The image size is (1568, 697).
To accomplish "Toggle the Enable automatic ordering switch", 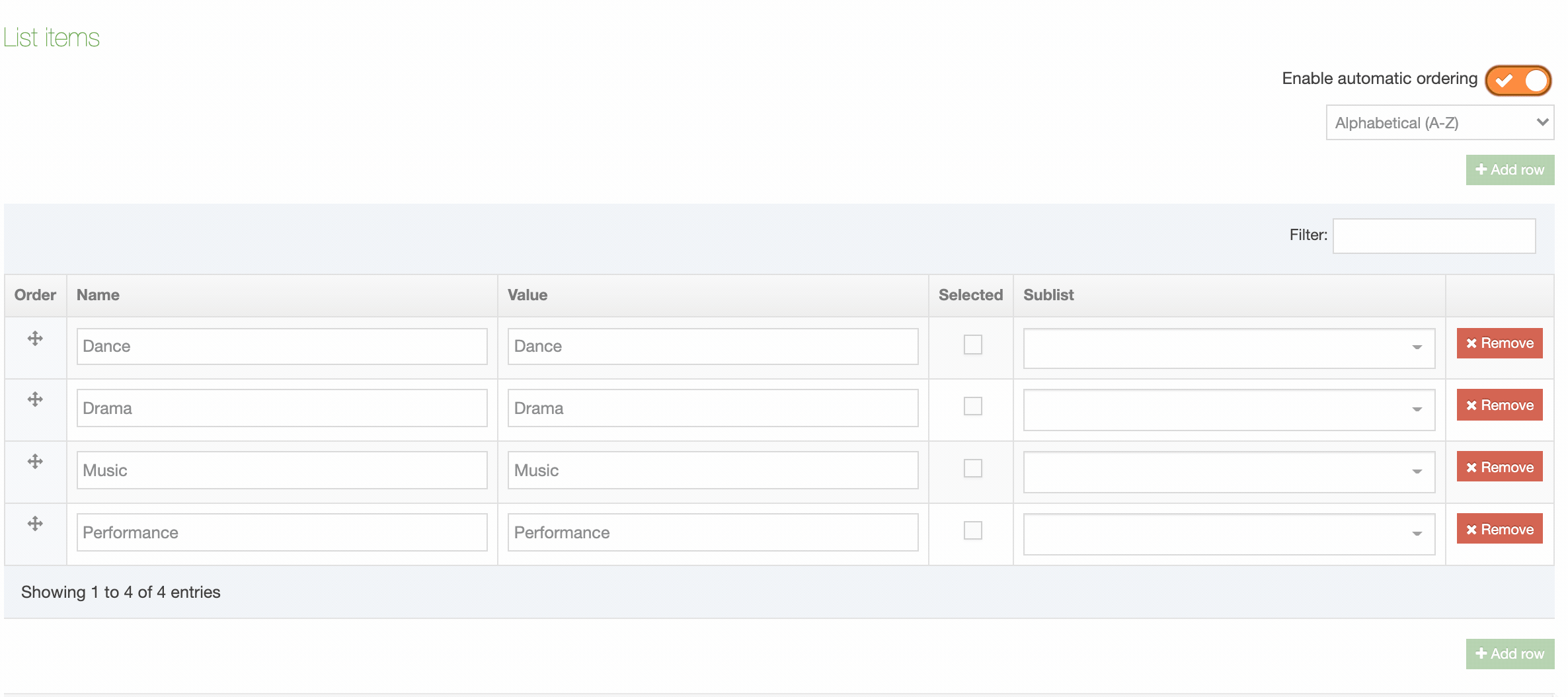I will pyautogui.click(x=1518, y=81).
